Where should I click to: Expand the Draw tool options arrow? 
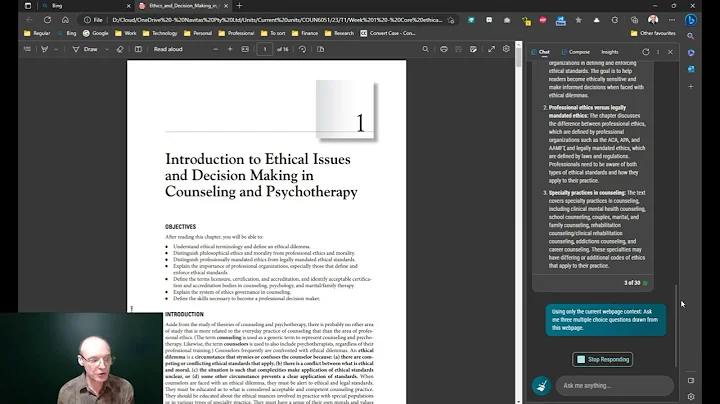pyautogui.click(x=107, y=49)
